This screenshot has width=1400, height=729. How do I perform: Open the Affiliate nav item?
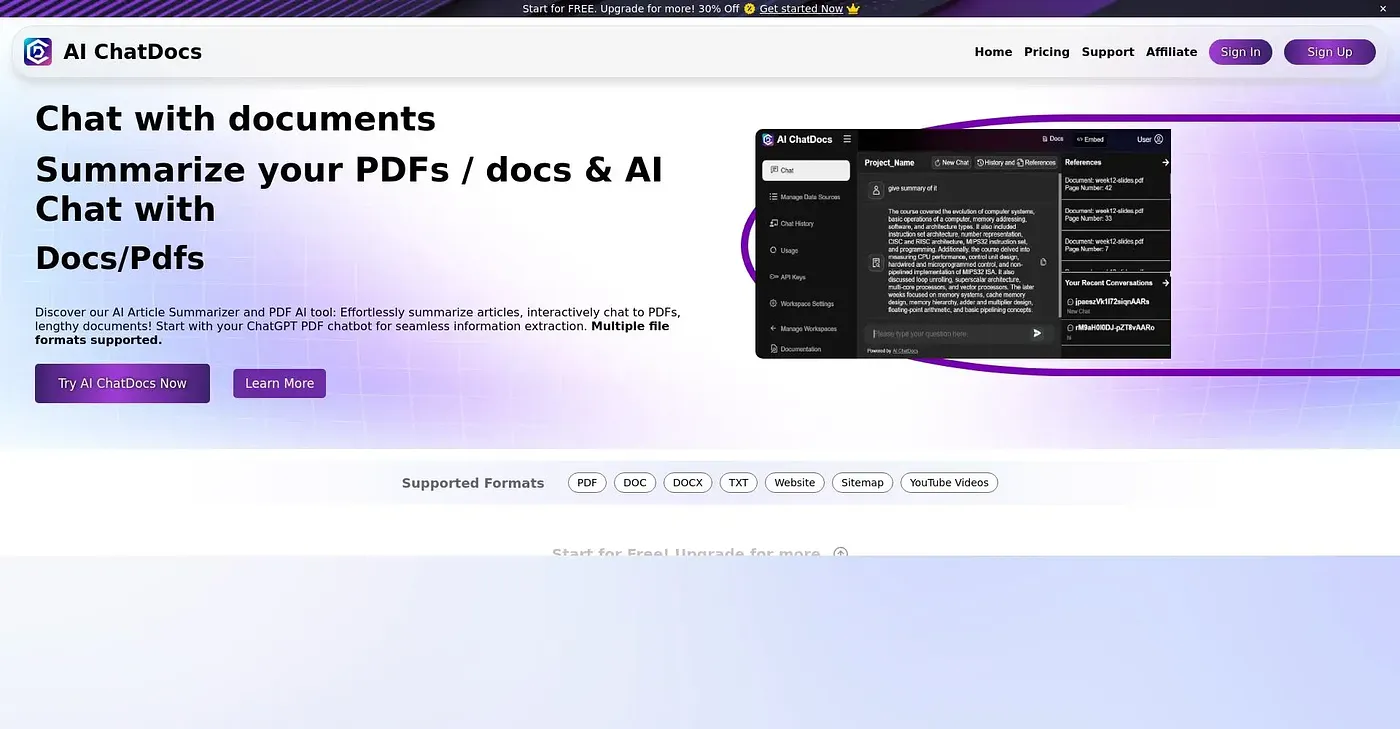1171,52
